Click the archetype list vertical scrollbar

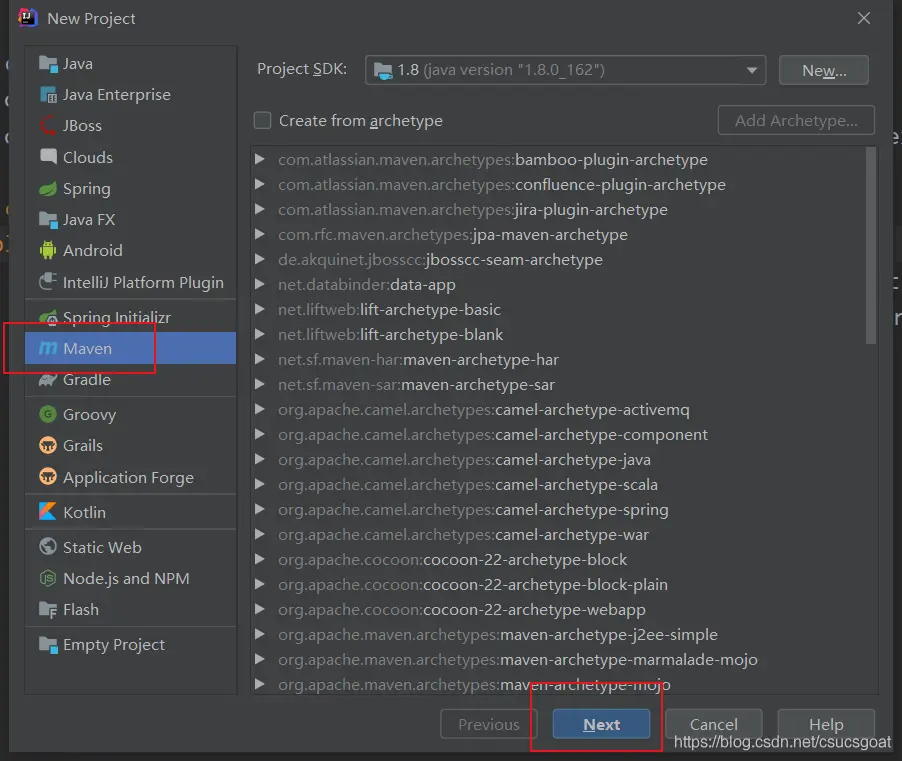(x=871, y=246)
